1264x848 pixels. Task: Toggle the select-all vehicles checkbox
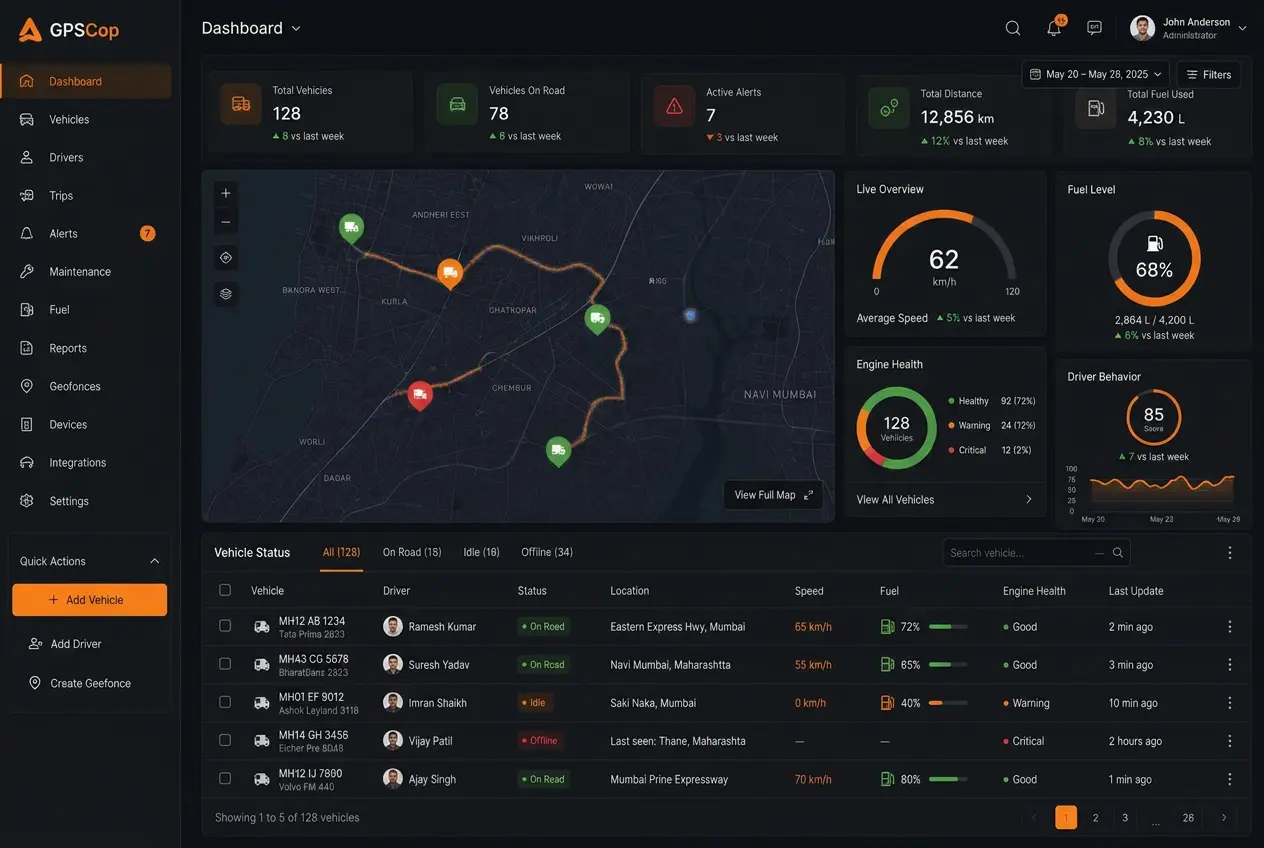(x=225, y=590)
